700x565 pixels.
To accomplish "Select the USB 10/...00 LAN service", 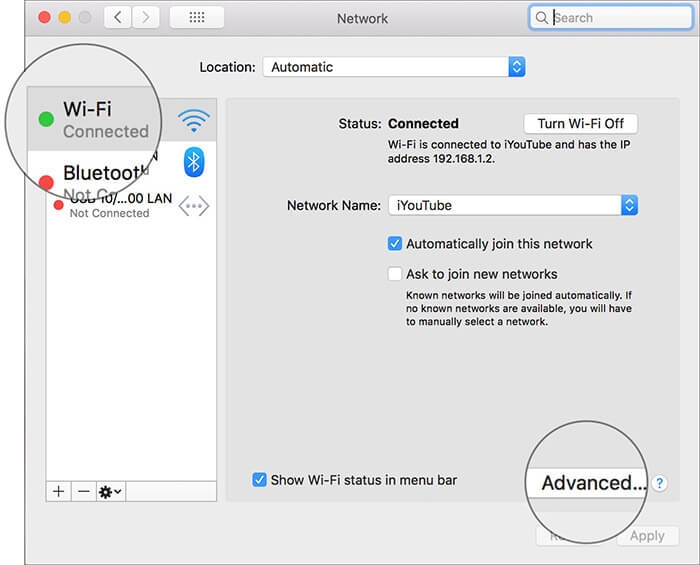I will (131, 205).
